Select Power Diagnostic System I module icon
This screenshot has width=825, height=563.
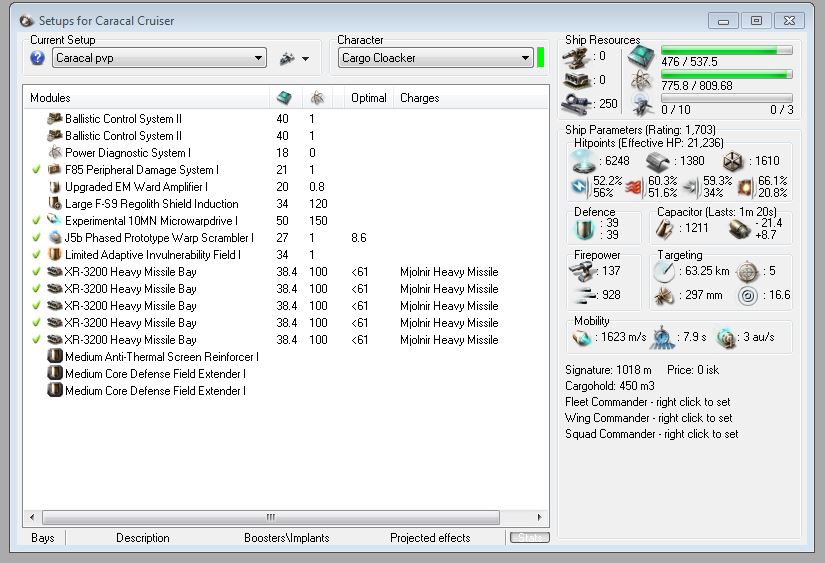pyautogui.click(x=55, y=153)
